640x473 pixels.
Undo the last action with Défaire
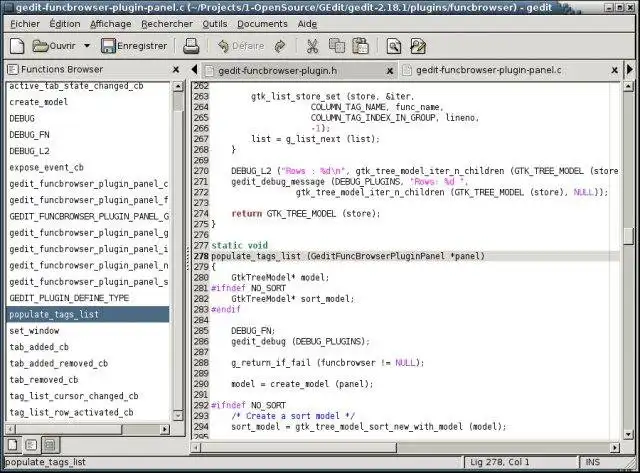pos(241,46)
